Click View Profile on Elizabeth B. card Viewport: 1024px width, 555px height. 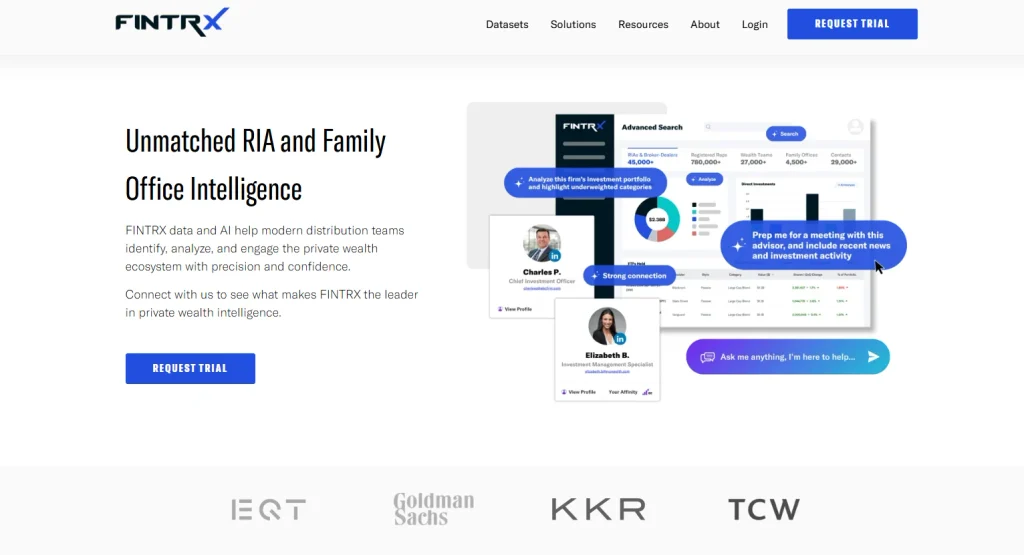[579, 392]
